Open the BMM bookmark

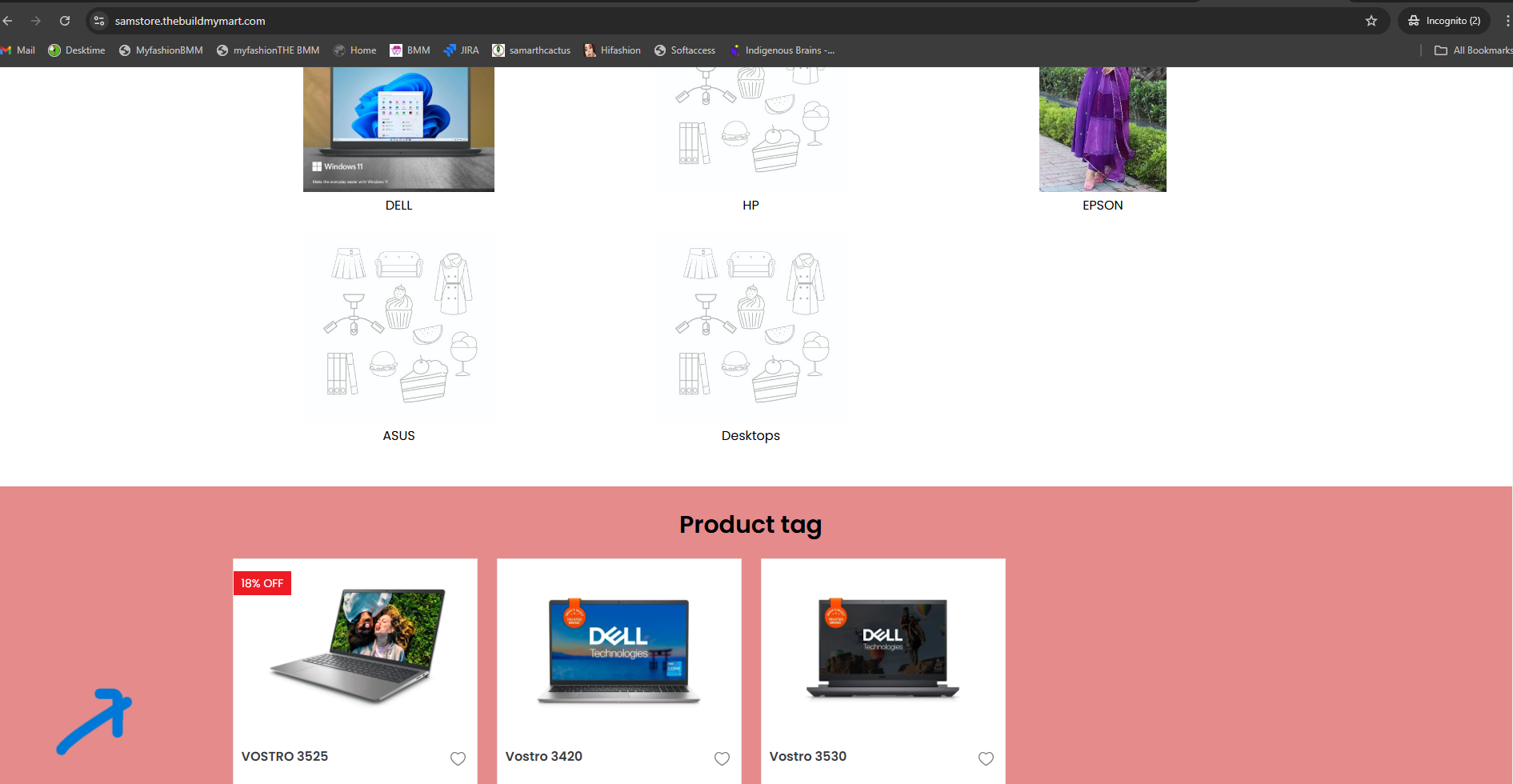click(410, 50)
